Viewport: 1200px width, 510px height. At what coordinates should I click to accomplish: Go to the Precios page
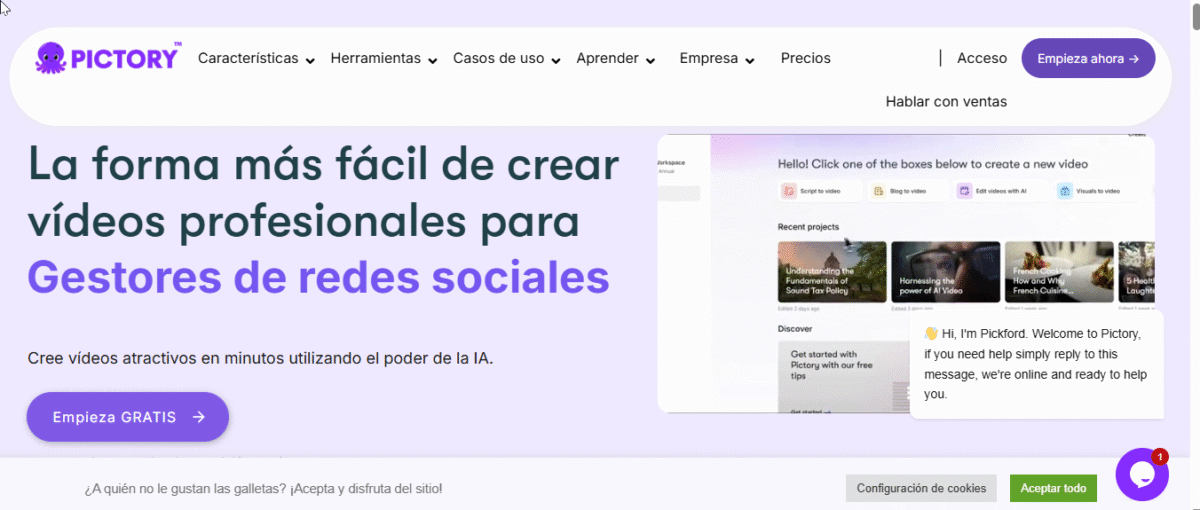pyautogui.click(x=805, y=58)
